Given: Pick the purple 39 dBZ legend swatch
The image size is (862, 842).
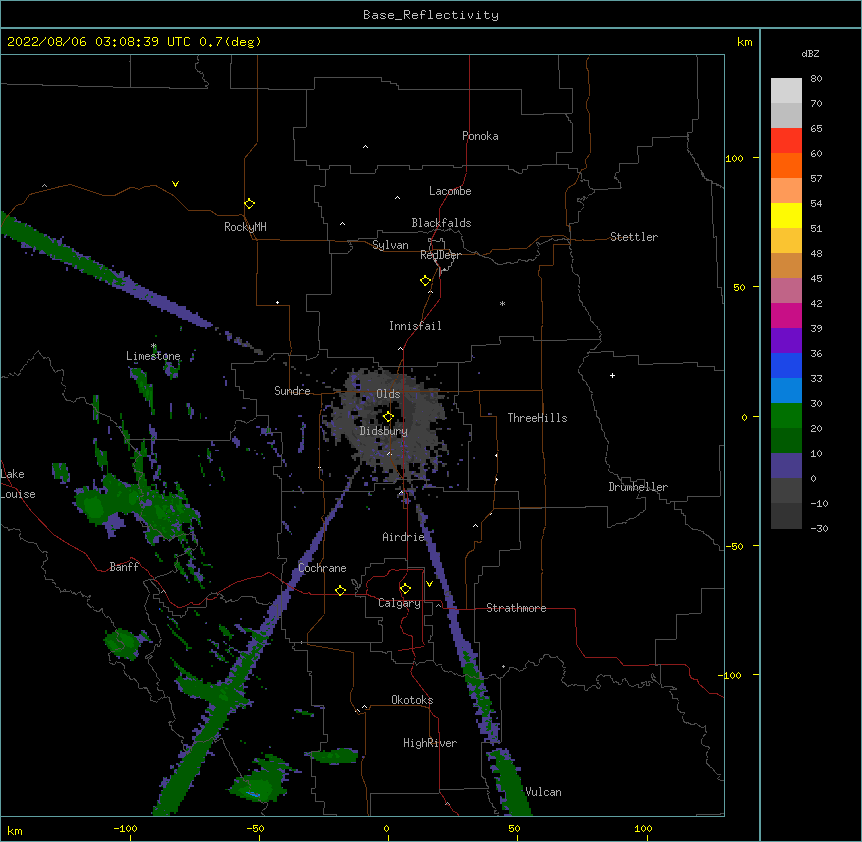Looking at the screenshot, I should pos(786,341).
